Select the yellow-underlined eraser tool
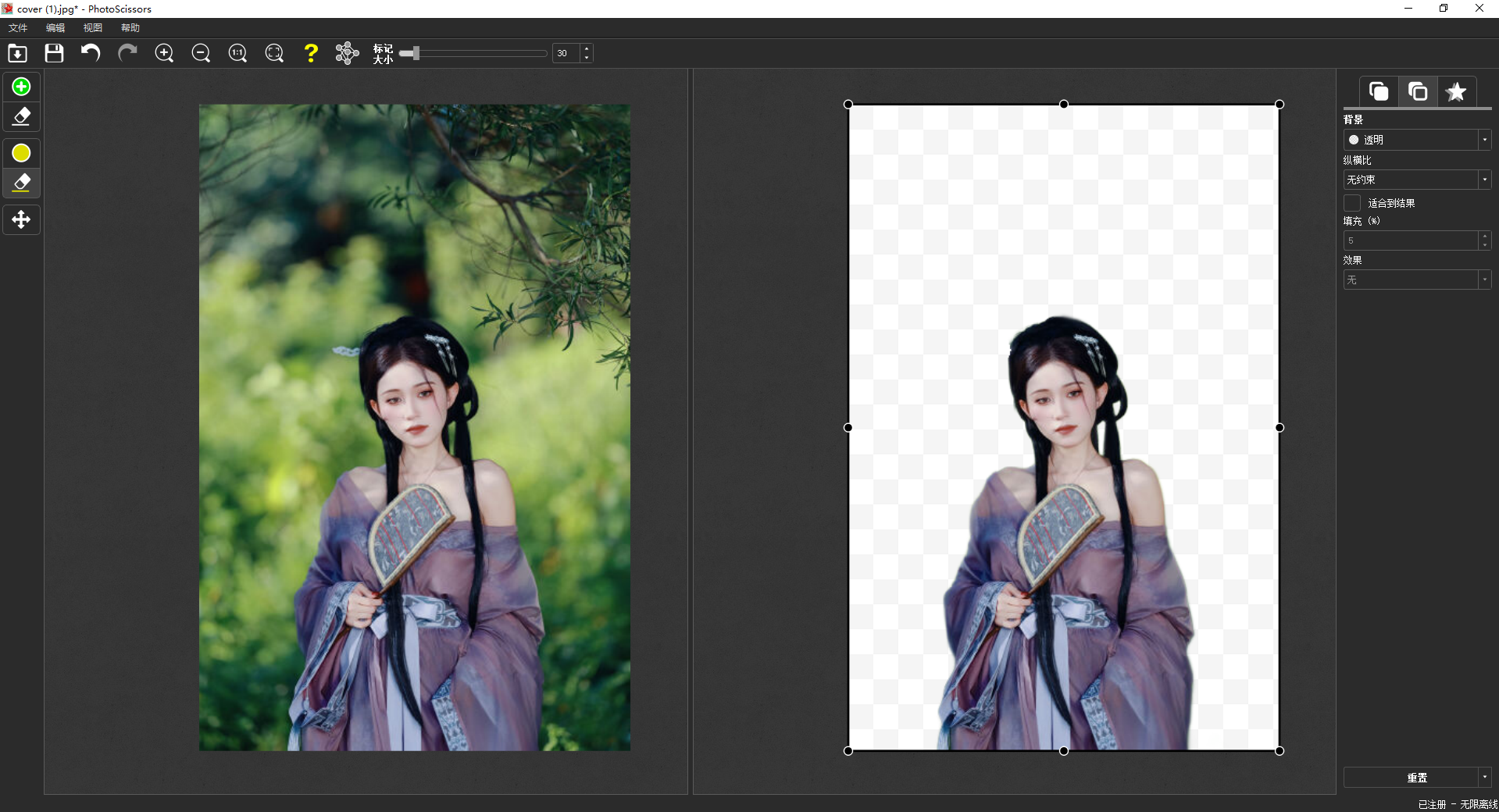This screenshot has width=1499, height=812. (x=21, y=183)
